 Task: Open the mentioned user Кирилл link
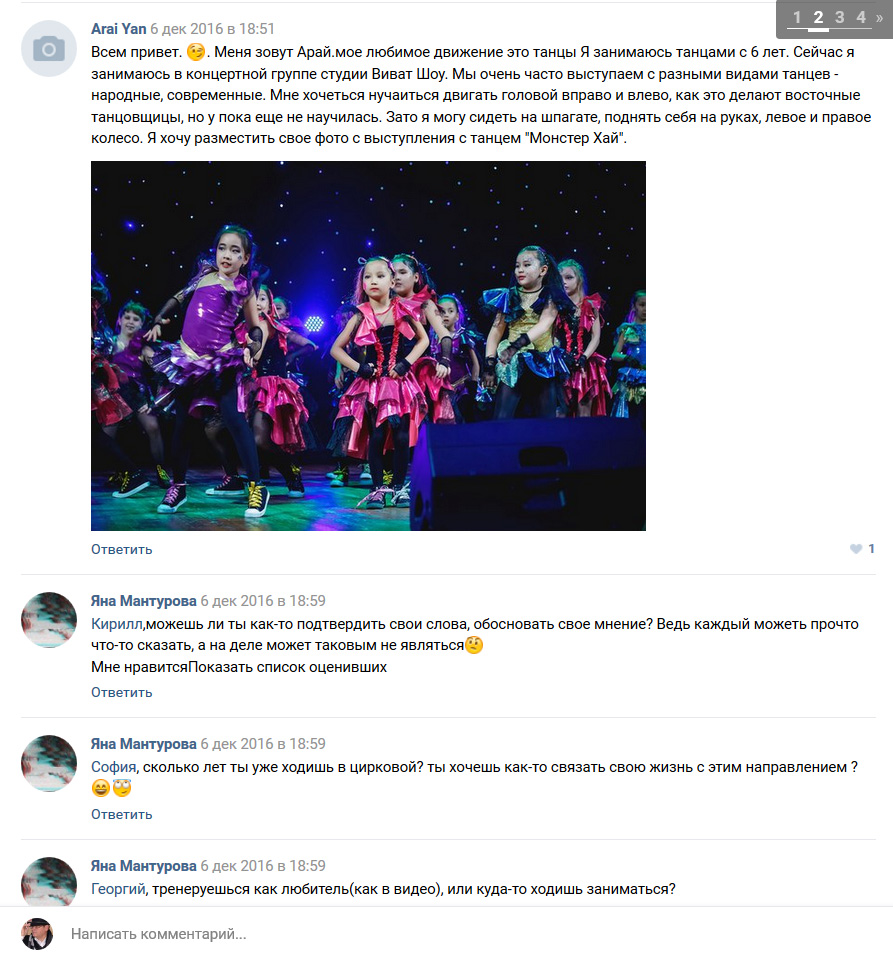click(116, 624)
